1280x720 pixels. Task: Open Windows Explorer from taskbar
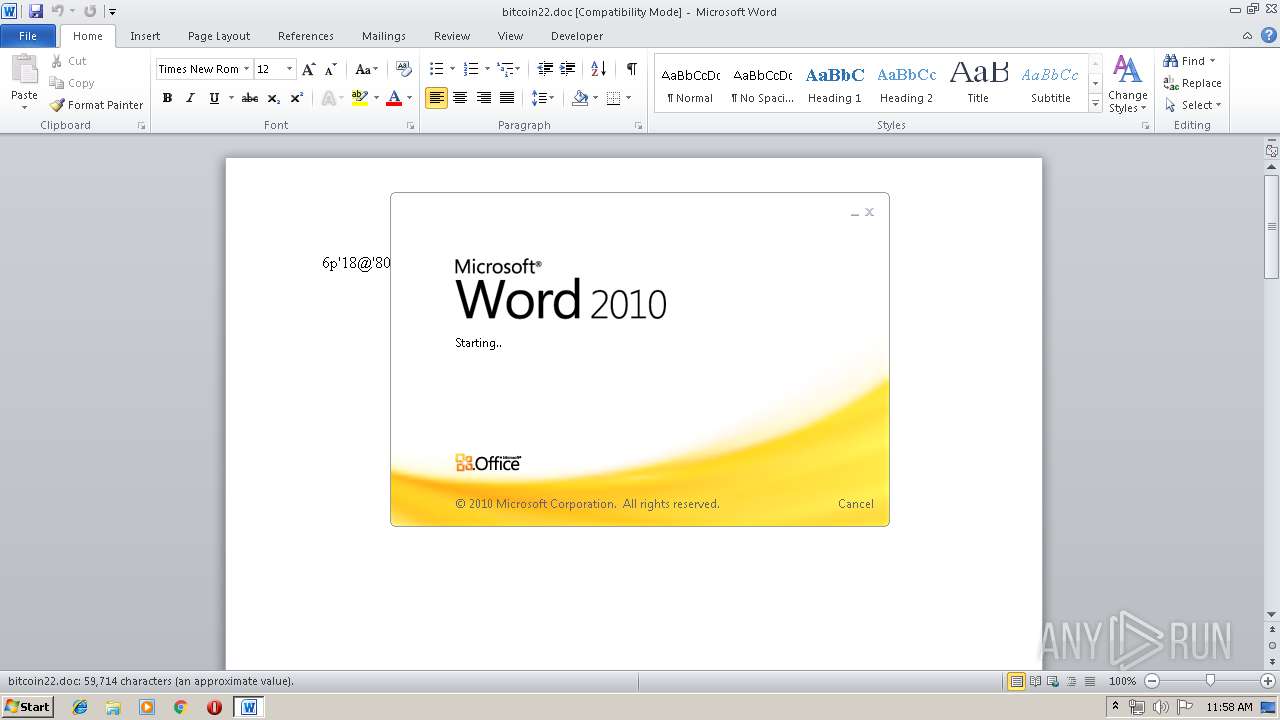pyautogui.click(x=113, y=707)
